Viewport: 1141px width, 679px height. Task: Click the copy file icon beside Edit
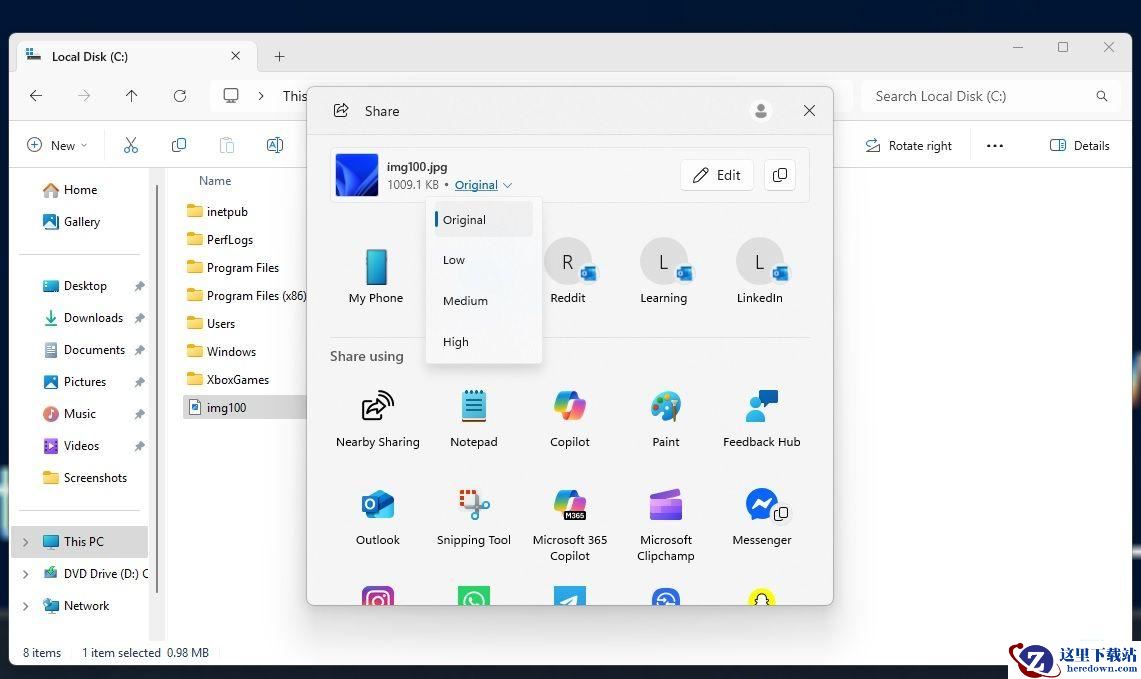coord(779,175)
